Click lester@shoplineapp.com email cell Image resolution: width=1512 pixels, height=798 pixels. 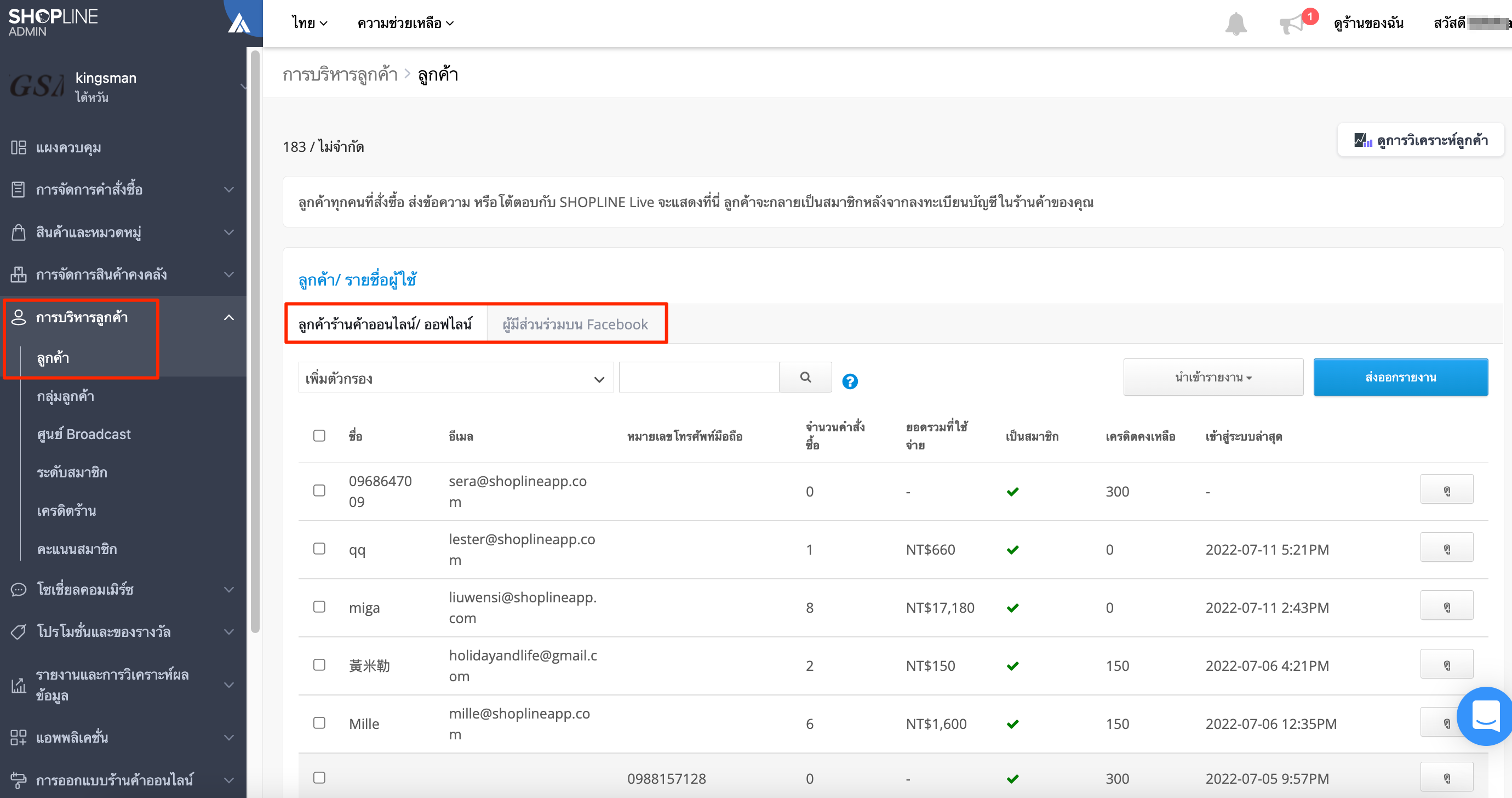[x=522, y=549]
